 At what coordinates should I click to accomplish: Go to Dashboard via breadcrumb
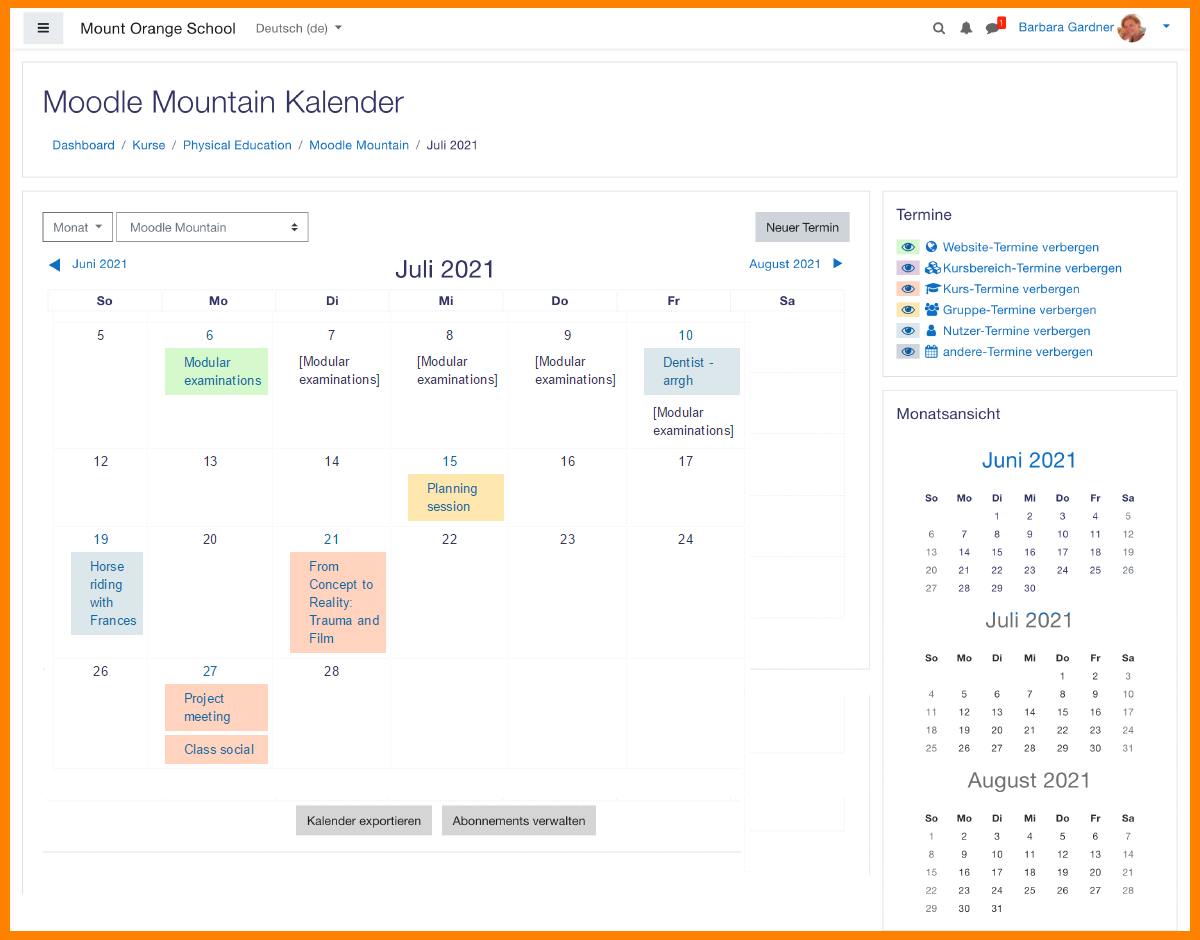[83, 145]
